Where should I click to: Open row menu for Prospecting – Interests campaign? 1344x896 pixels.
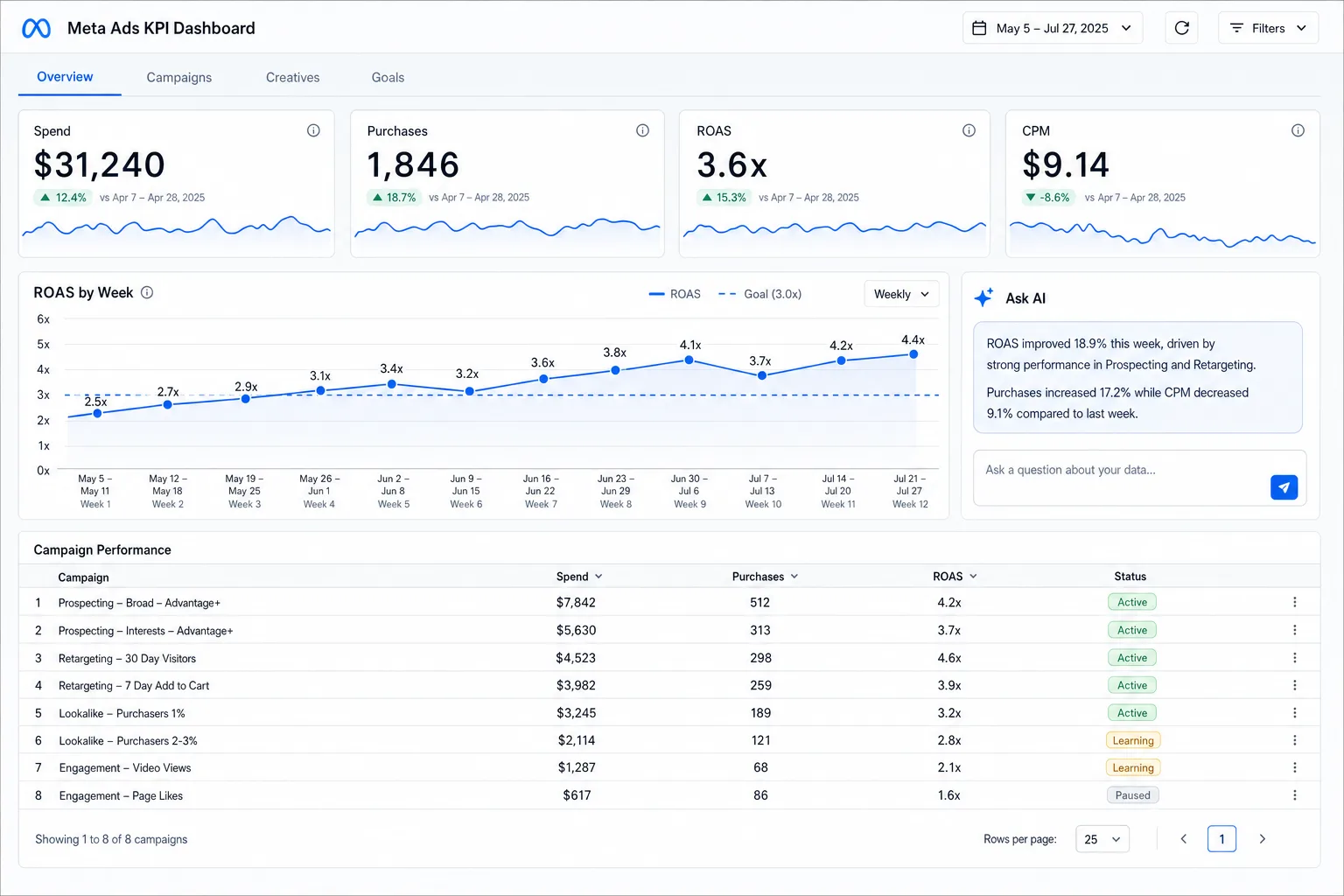(1295, 630)
